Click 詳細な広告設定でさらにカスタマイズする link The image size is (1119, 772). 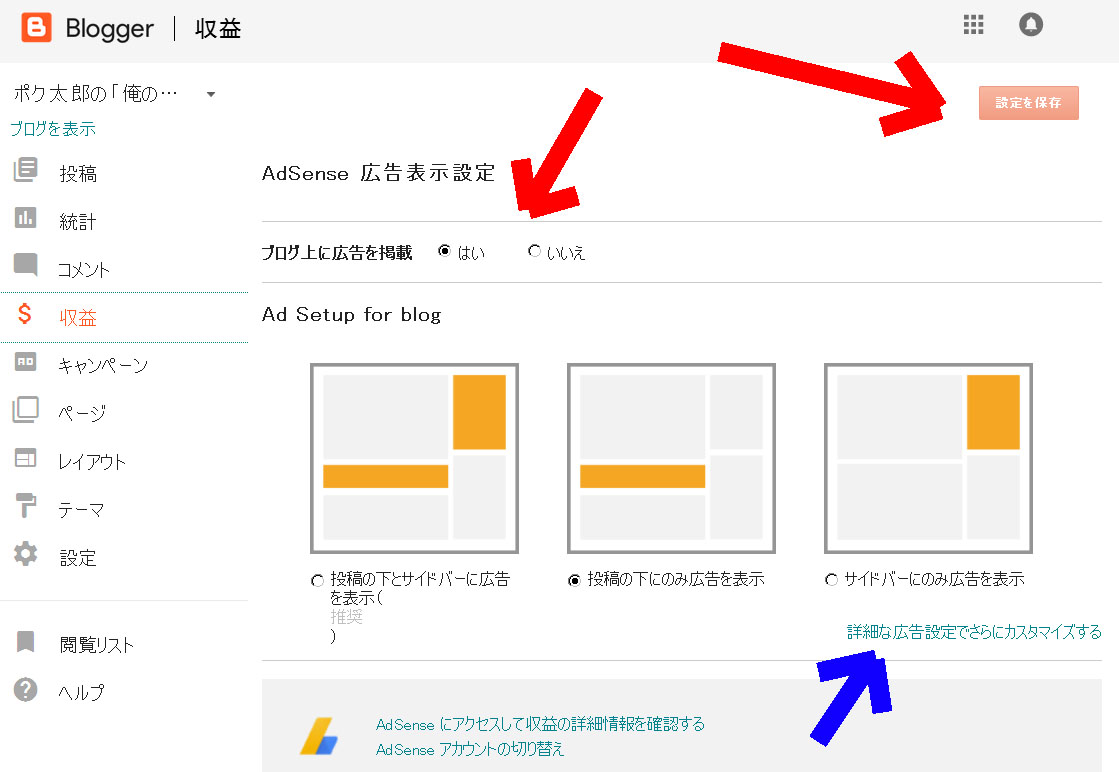point(974,631)
